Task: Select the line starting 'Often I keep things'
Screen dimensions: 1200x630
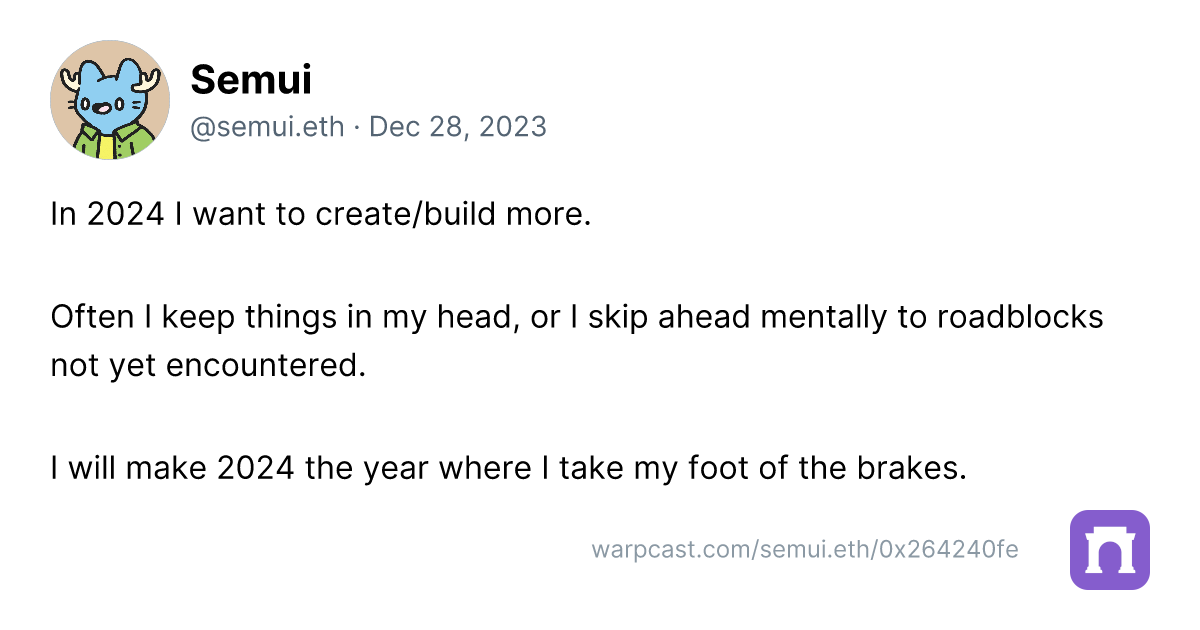Action: 577,317
